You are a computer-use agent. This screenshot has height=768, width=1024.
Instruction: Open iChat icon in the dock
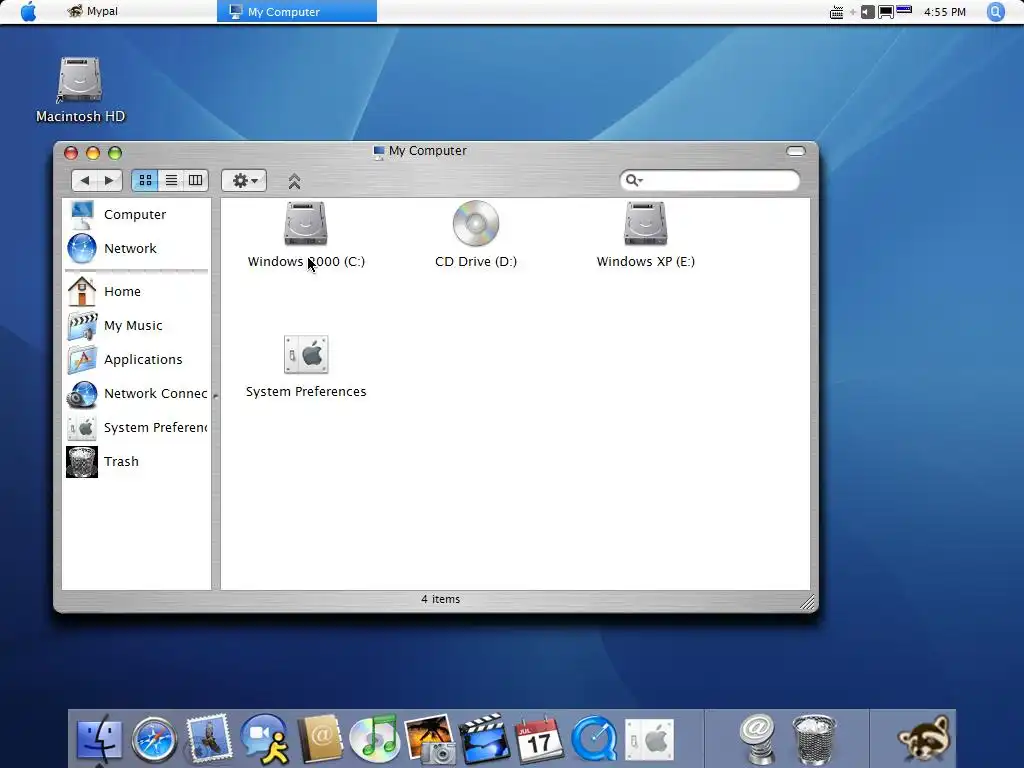coord(264,739)
